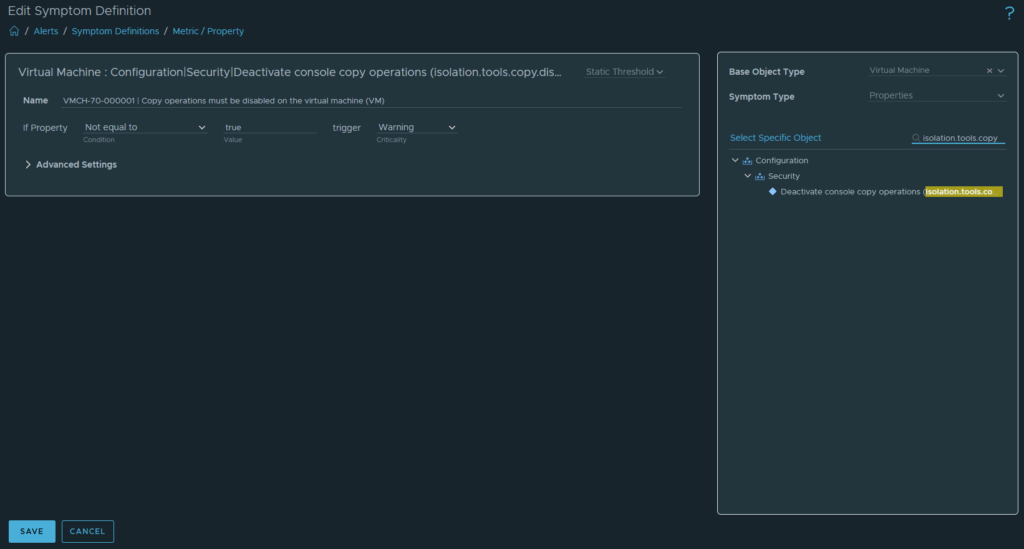Clear the Base Object Type selection
The width and height of the screenshot is (1024, 549).
(x=989, y=71)
